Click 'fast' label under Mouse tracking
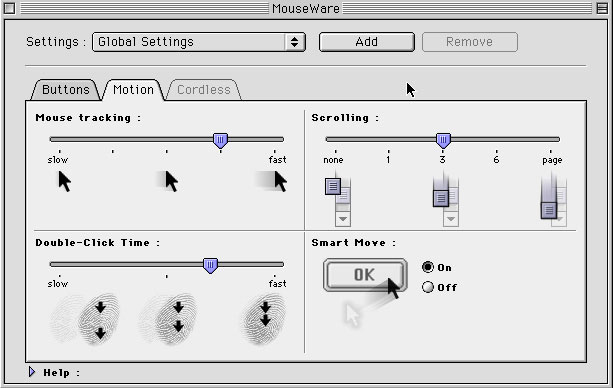The width and height of the screenshot is (613, 388). coord(277,160)
